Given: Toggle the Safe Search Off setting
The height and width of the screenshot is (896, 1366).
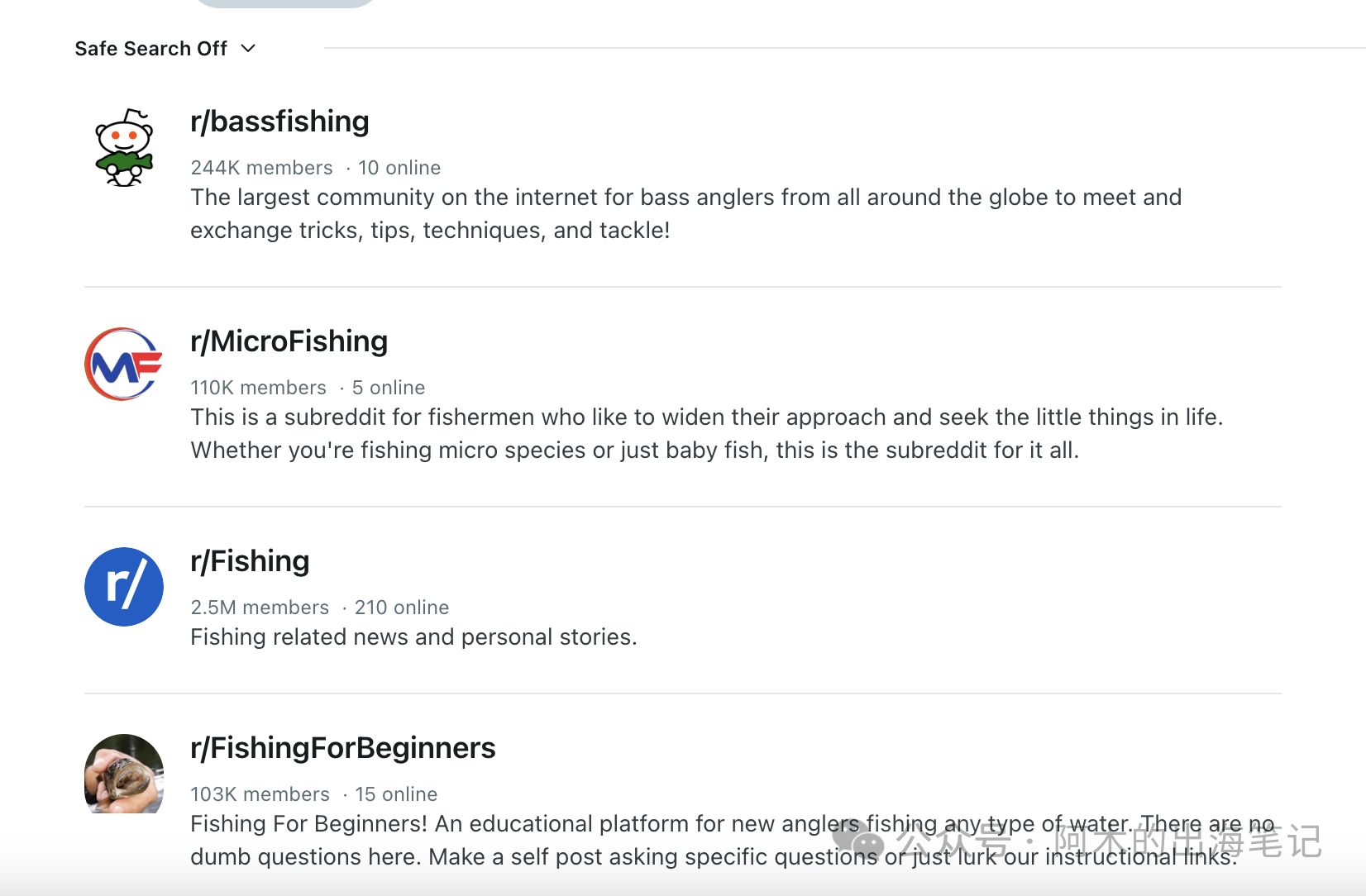Looking at the screenshot, I should tap(150, 49).
